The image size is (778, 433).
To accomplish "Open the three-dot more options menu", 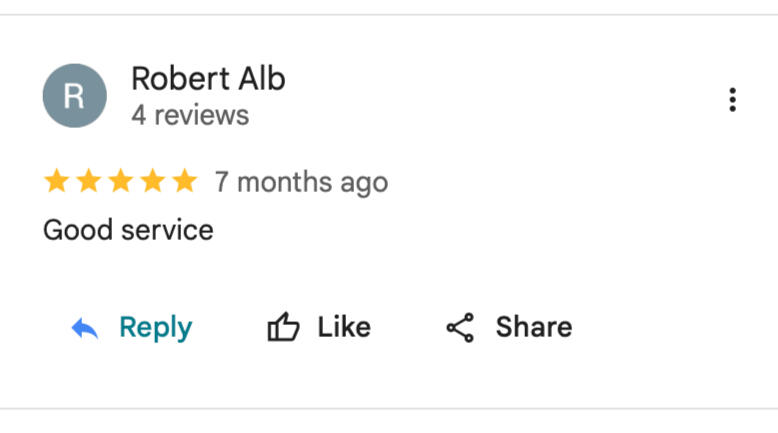I will [x=733, y=99].
